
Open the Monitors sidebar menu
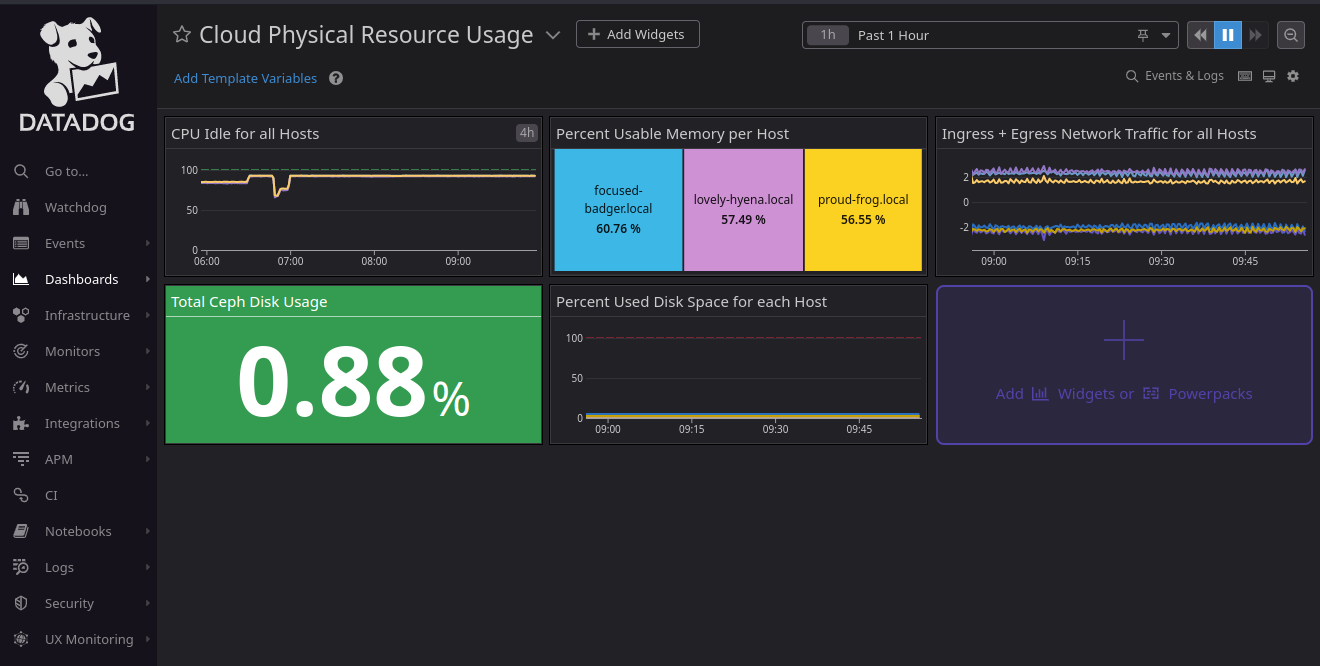tap(72, 351)
